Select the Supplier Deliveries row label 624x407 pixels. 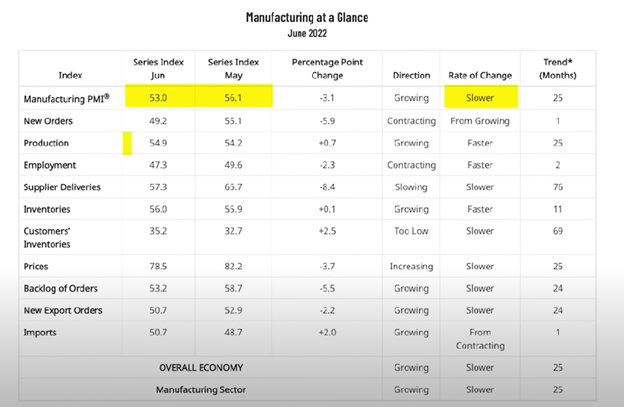point(62,187)
